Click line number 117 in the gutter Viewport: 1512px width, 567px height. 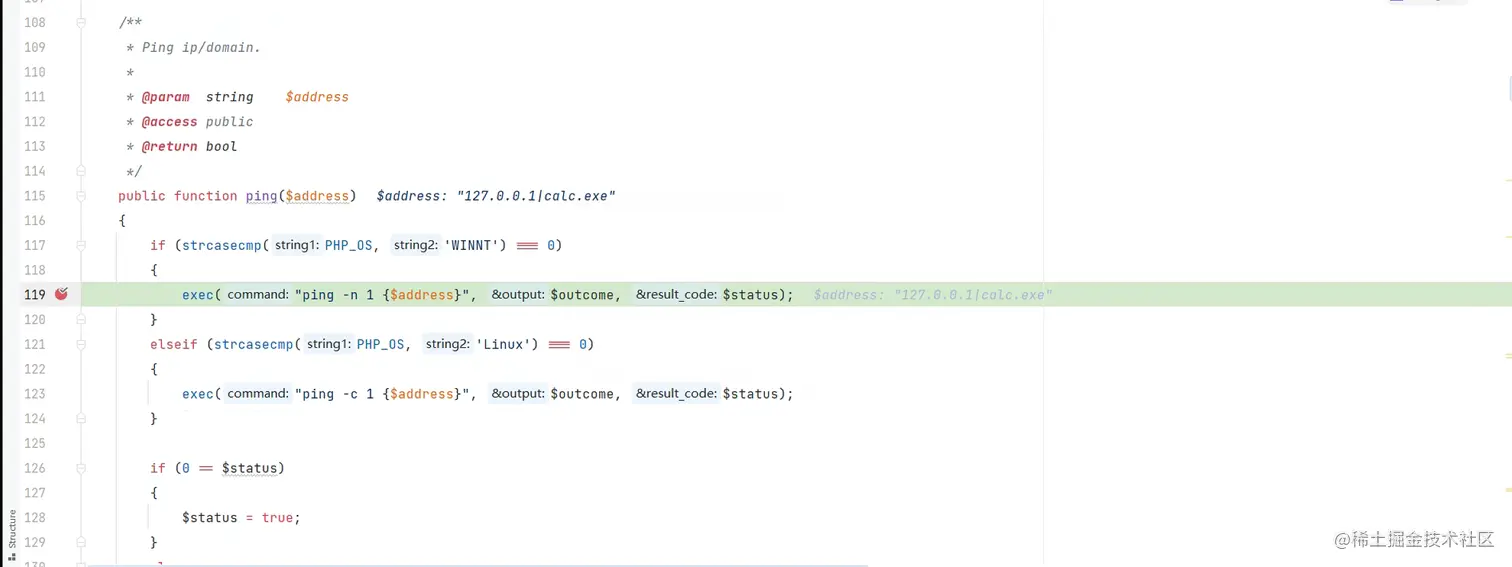point(34,245)
